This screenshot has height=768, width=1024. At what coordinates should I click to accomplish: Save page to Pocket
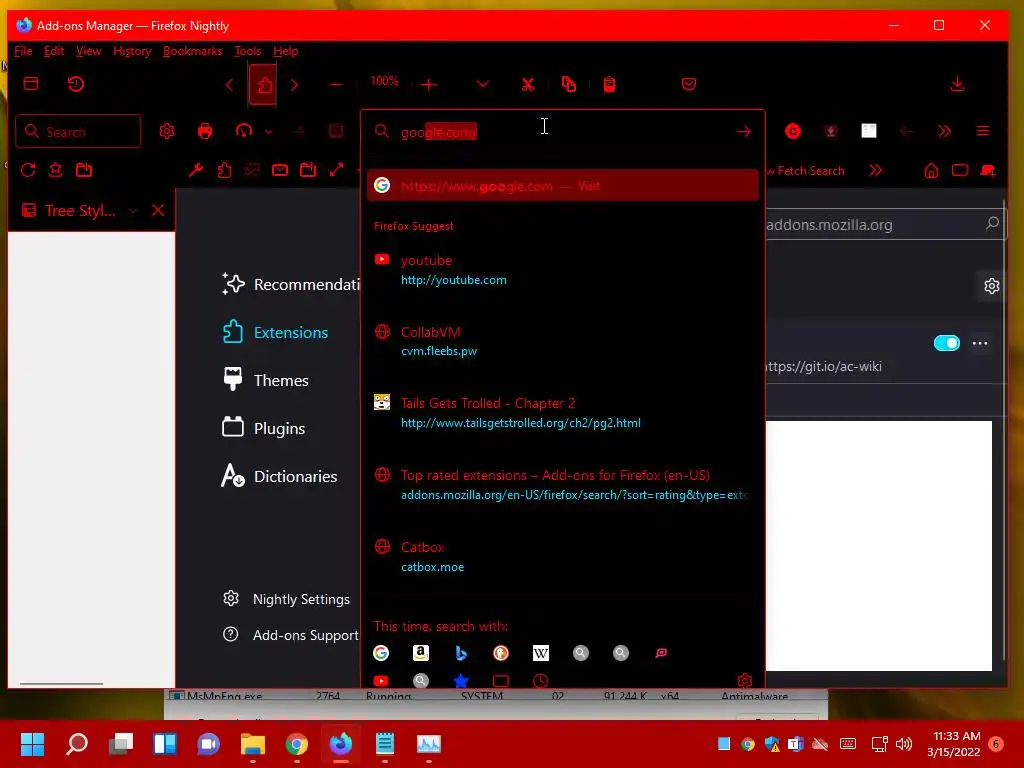coord(688,84)
